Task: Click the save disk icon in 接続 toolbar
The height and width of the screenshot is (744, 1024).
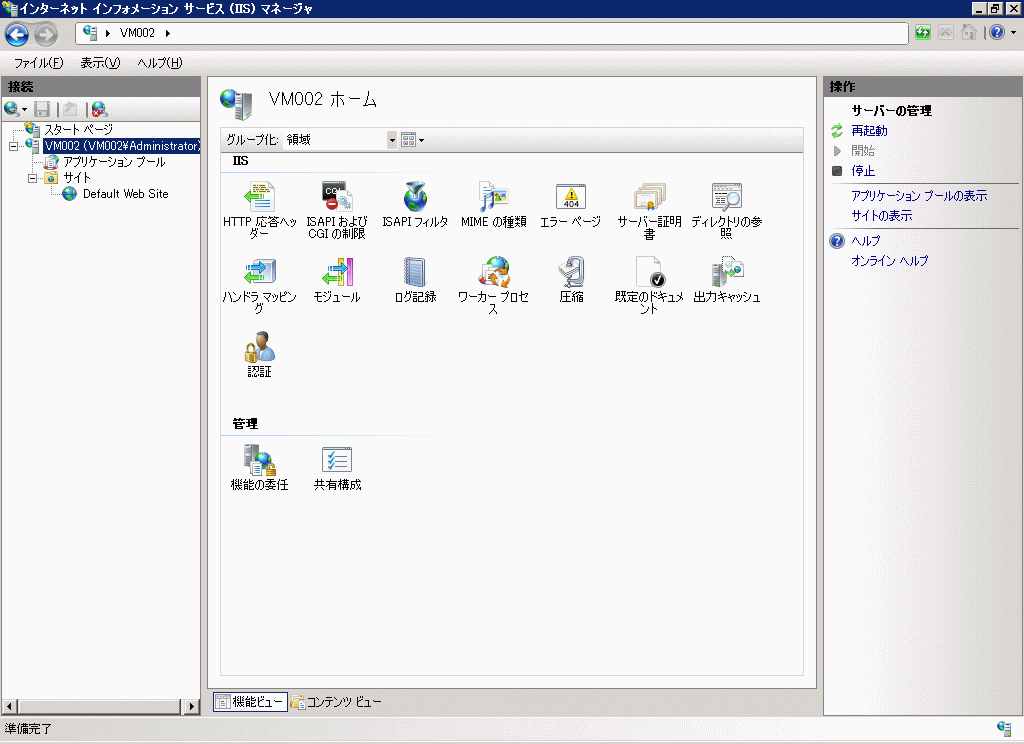Action: click(42, 109)
